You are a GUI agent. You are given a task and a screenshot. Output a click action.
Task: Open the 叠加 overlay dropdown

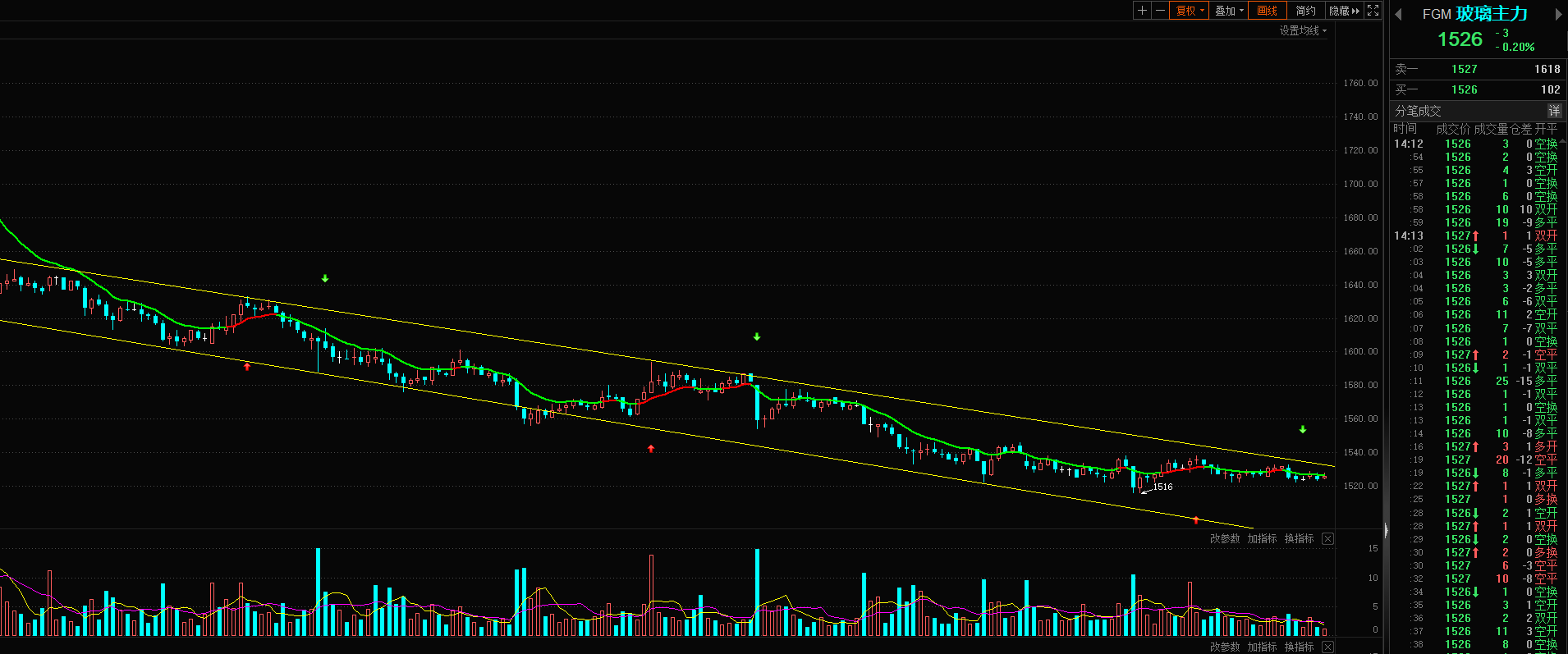(x=1228, y=11)
